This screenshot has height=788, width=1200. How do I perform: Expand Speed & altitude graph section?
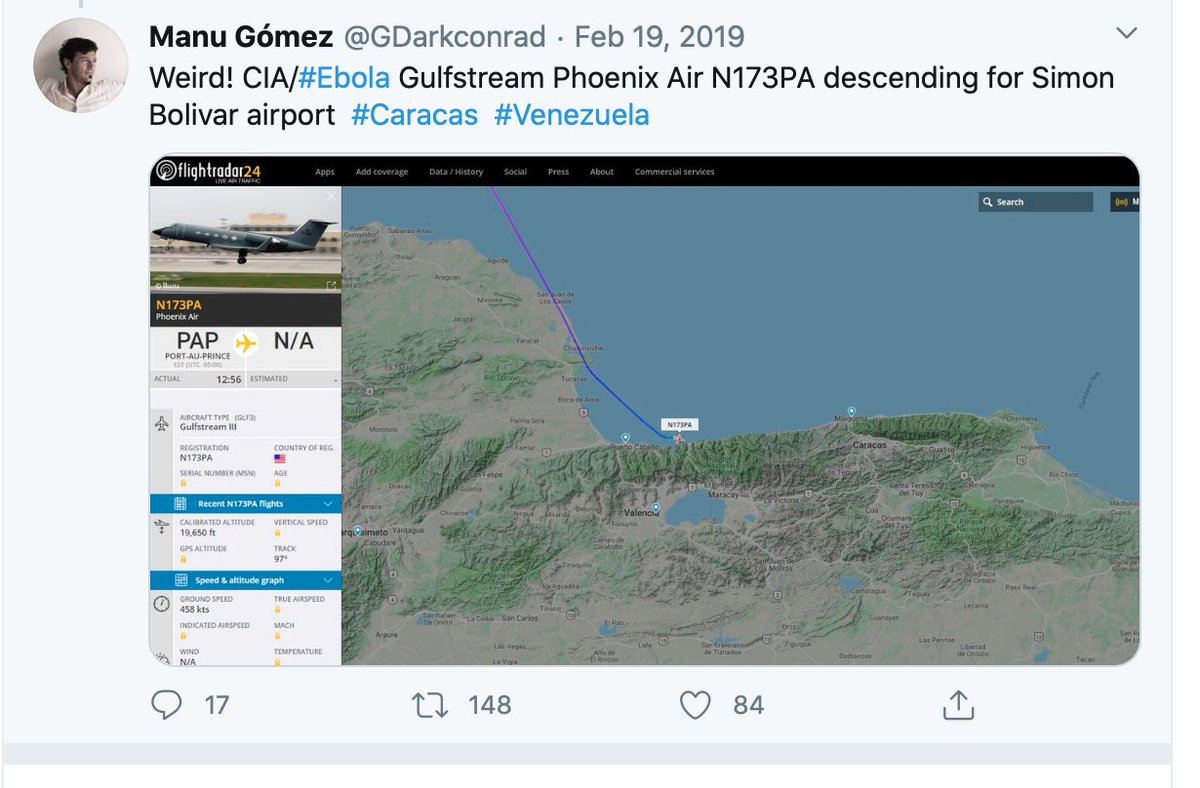[x=246, y=580]
